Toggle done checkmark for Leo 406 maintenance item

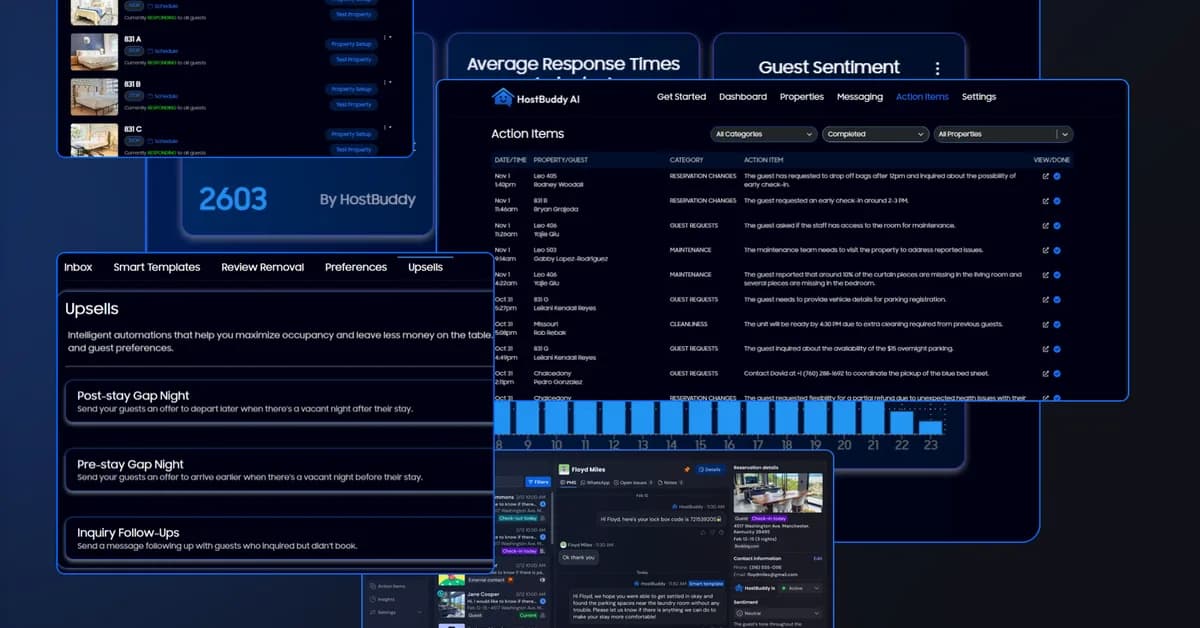[1057, 275]
